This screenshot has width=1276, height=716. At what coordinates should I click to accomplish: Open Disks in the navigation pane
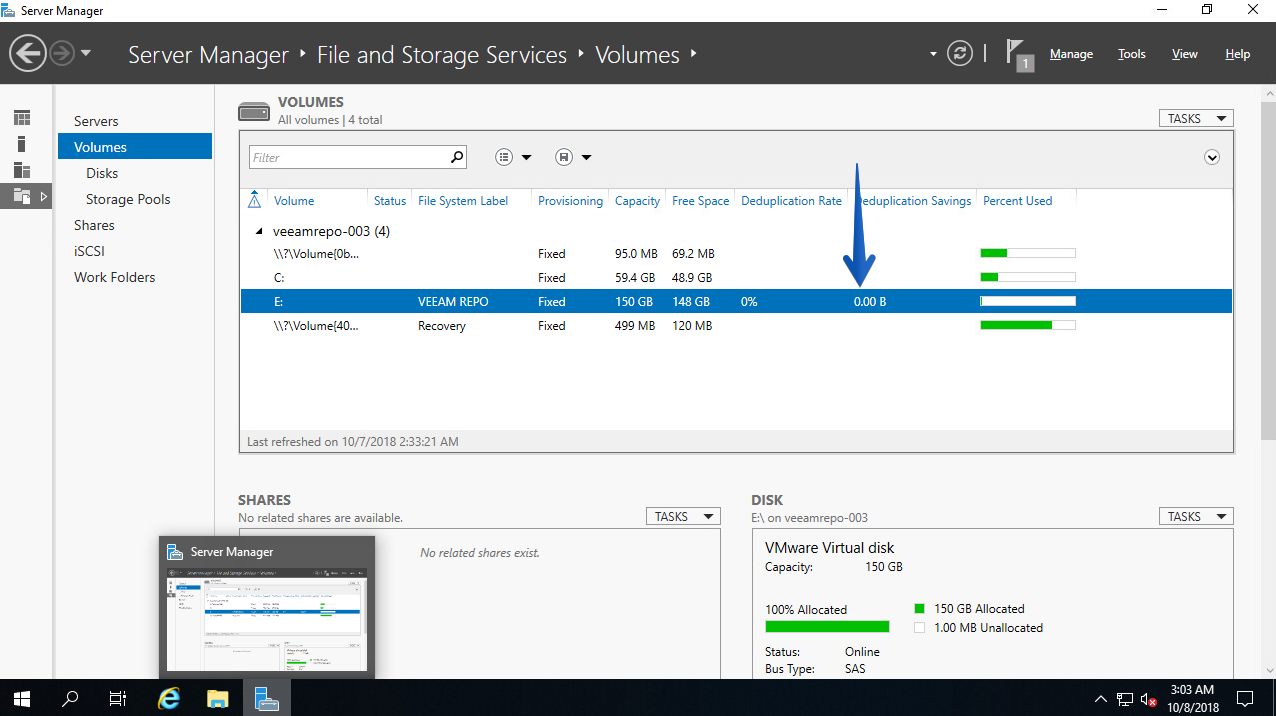click(x=102, y=173)
